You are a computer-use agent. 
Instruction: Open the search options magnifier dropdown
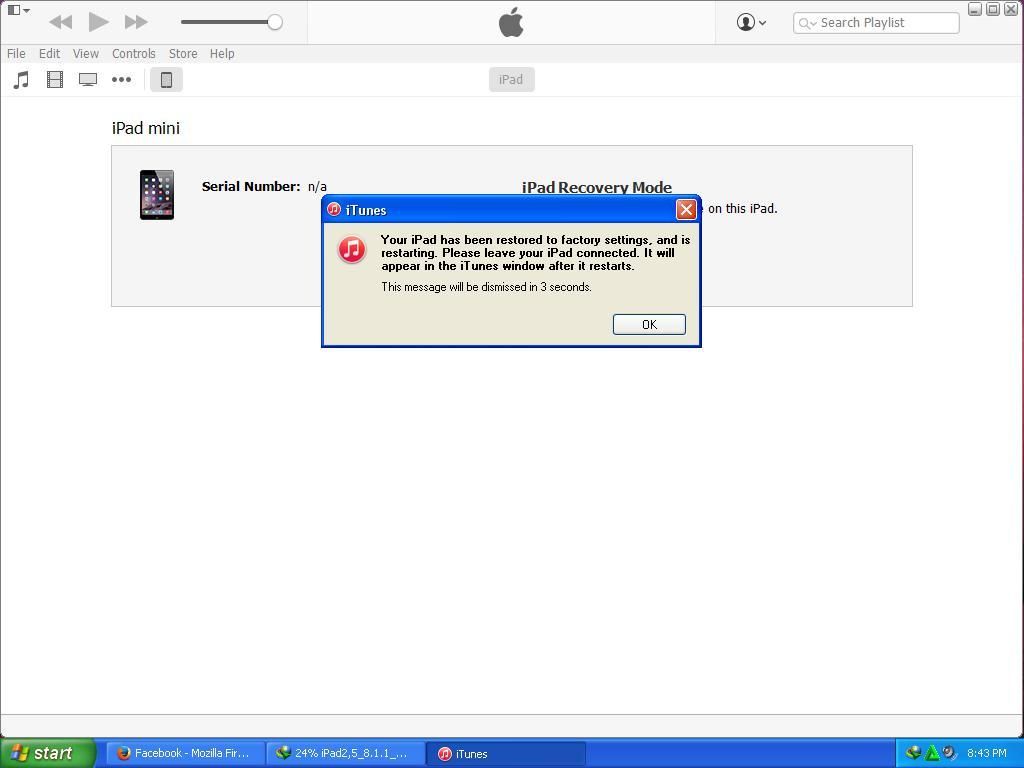coord(807,23)
